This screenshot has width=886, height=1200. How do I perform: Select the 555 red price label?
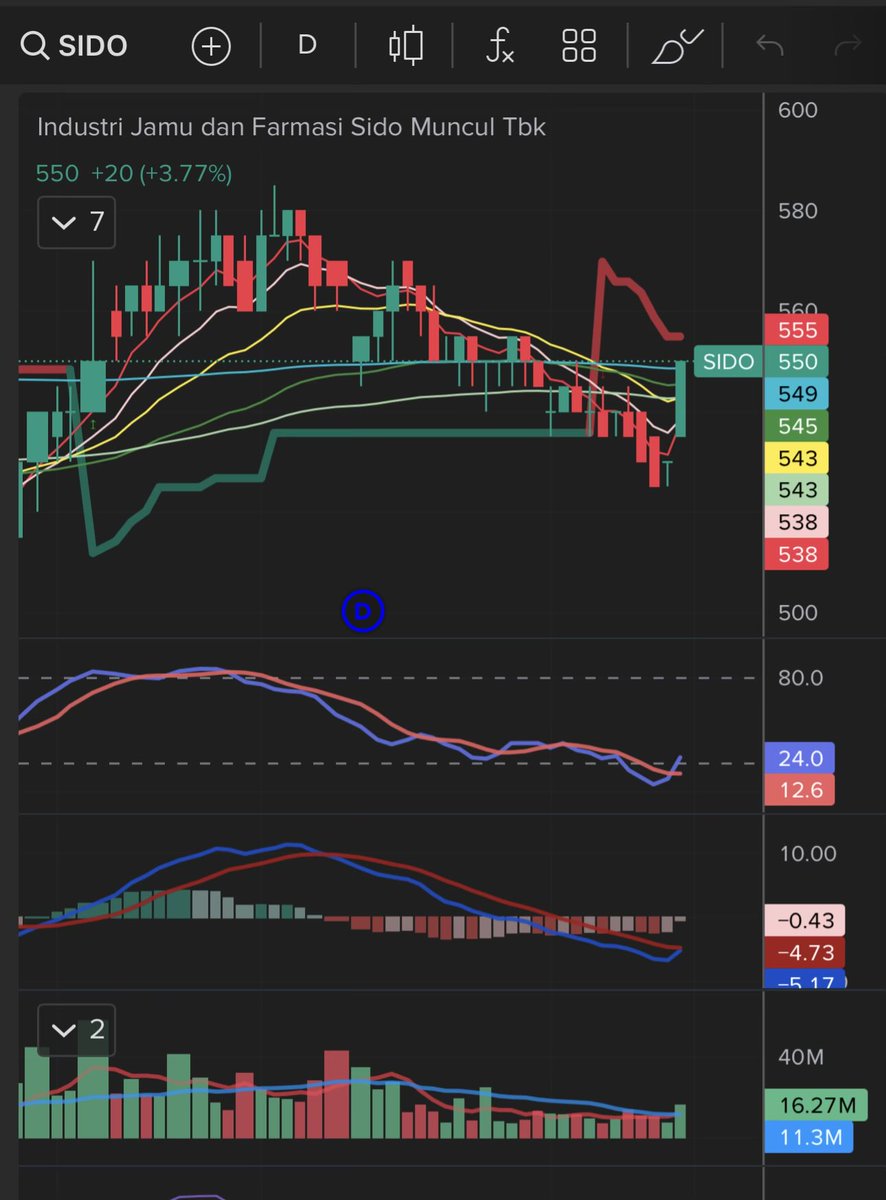(x=798, y=330)
